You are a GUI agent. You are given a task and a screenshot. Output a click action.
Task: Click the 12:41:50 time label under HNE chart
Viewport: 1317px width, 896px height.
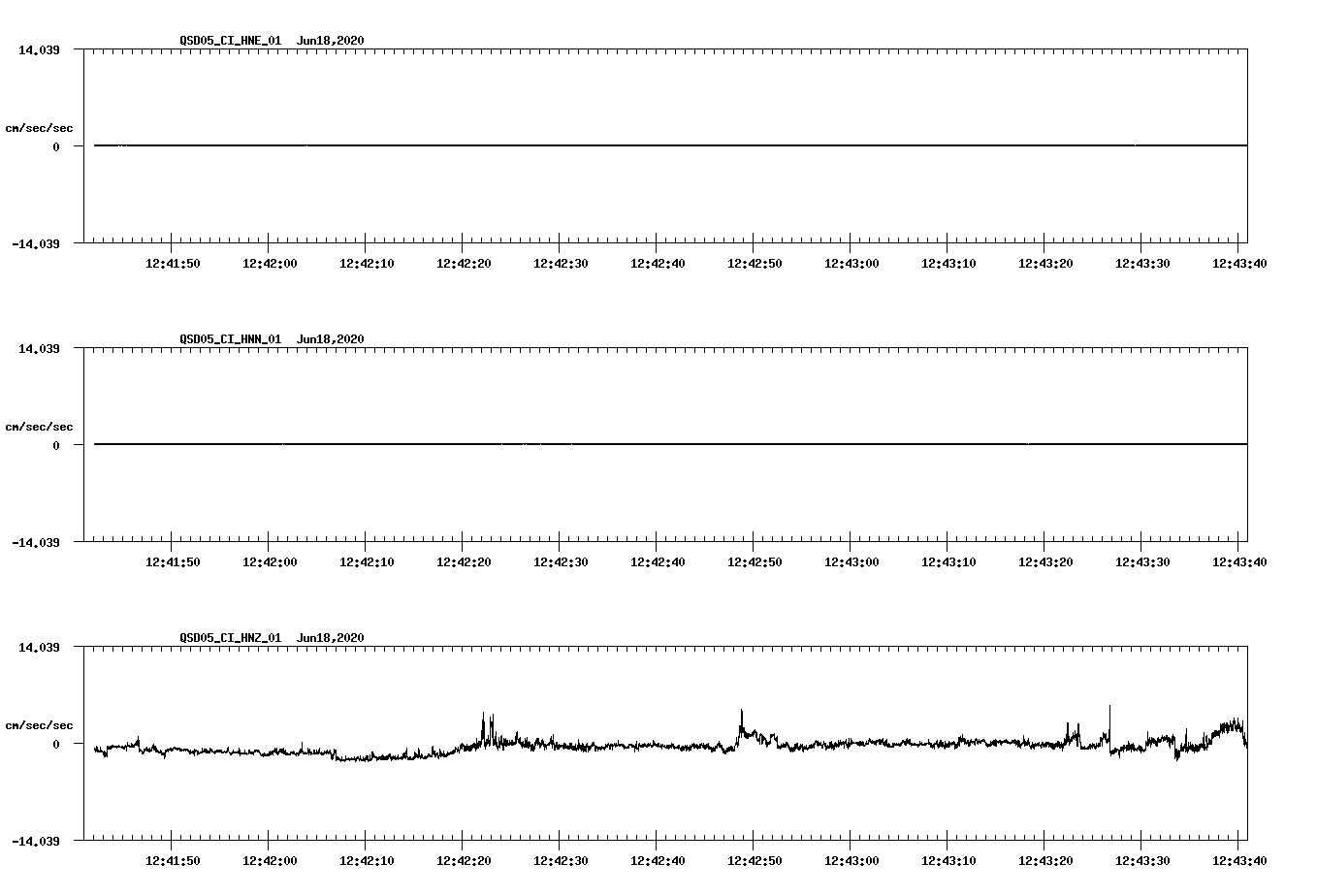173,263
